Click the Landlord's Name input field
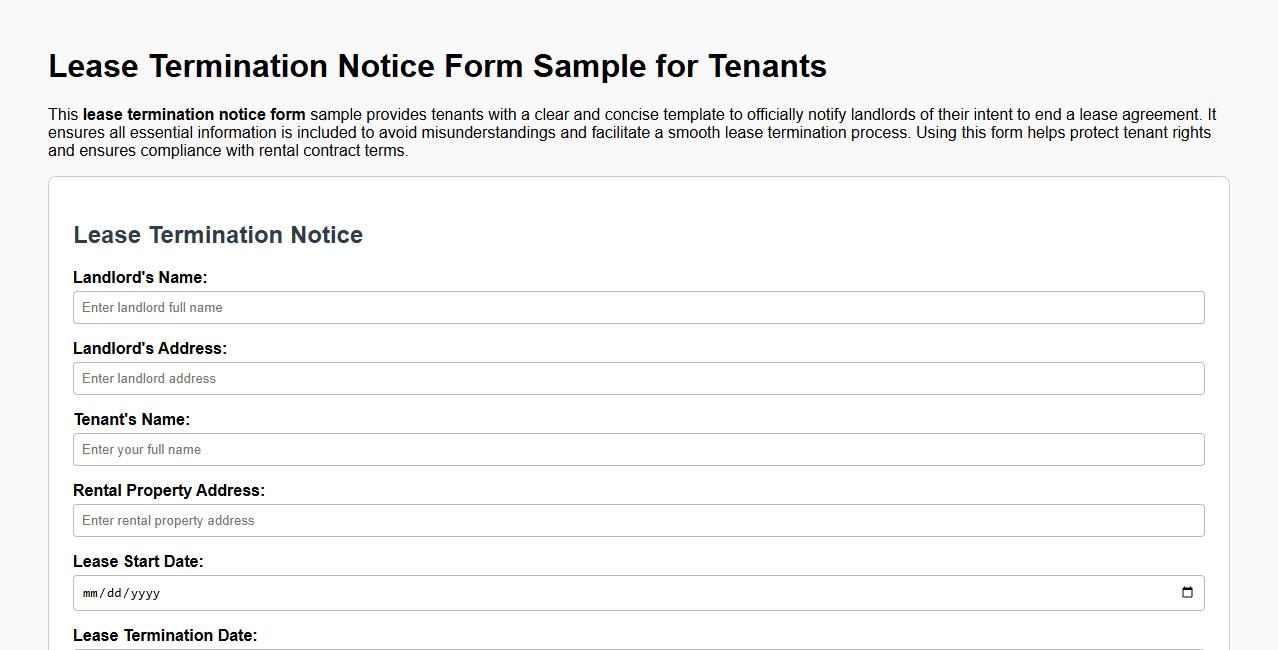 click(x=638, y=307)
